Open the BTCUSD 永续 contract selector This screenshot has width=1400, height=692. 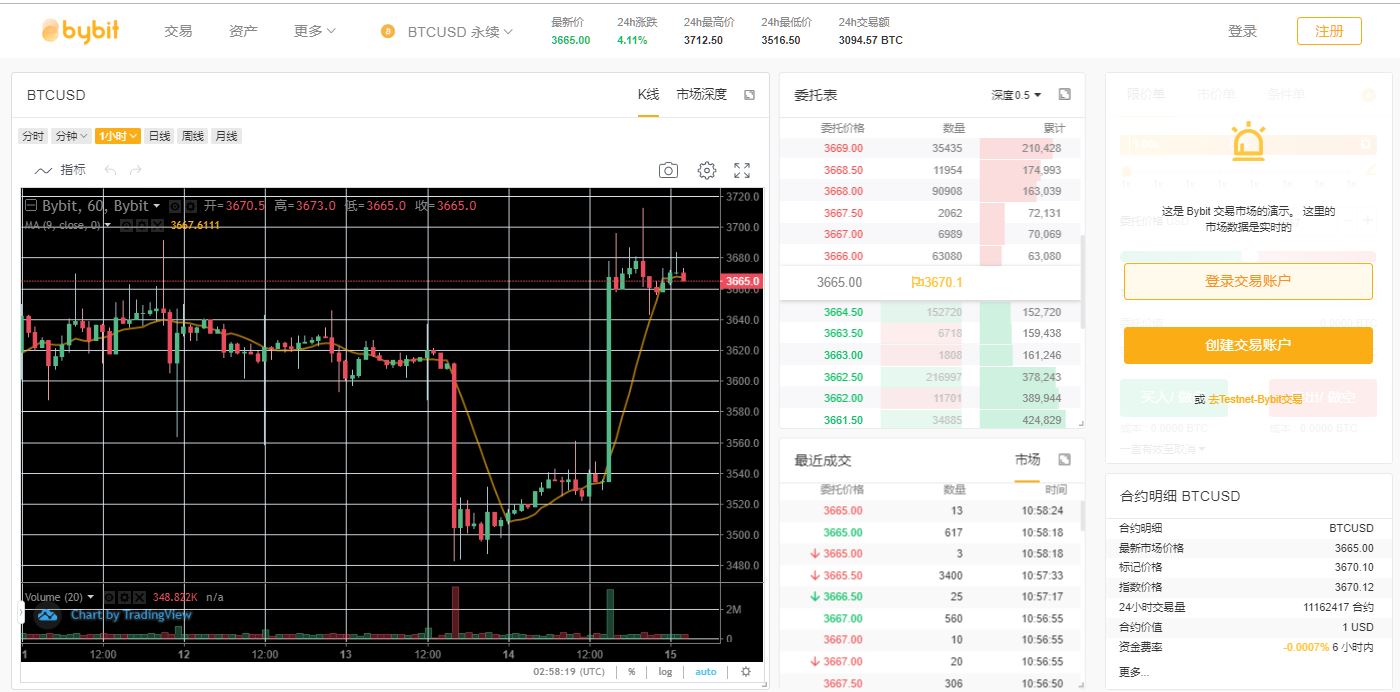(x=460, y=32)
